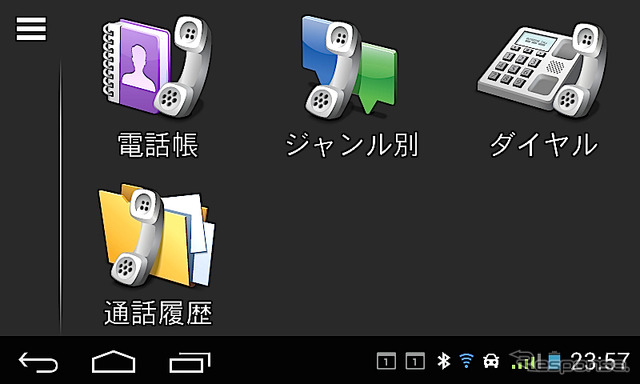Screen dimensions: 640x384
Task: Open the hamburger menu
Action: click(31, 29)
